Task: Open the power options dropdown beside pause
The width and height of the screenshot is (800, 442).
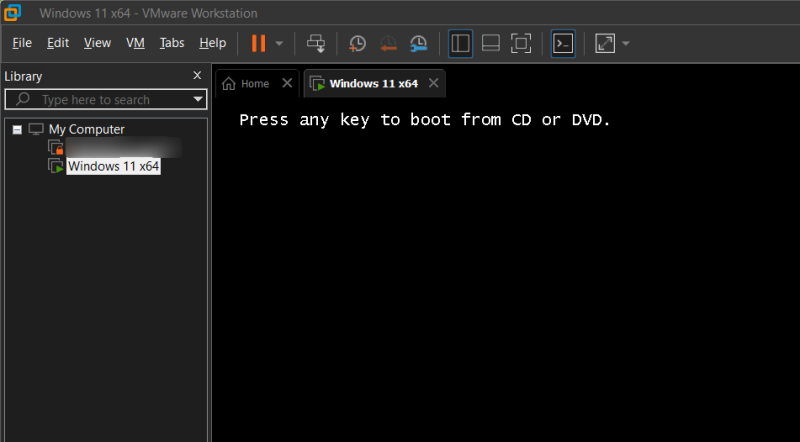Action: (x=279, y=43)
